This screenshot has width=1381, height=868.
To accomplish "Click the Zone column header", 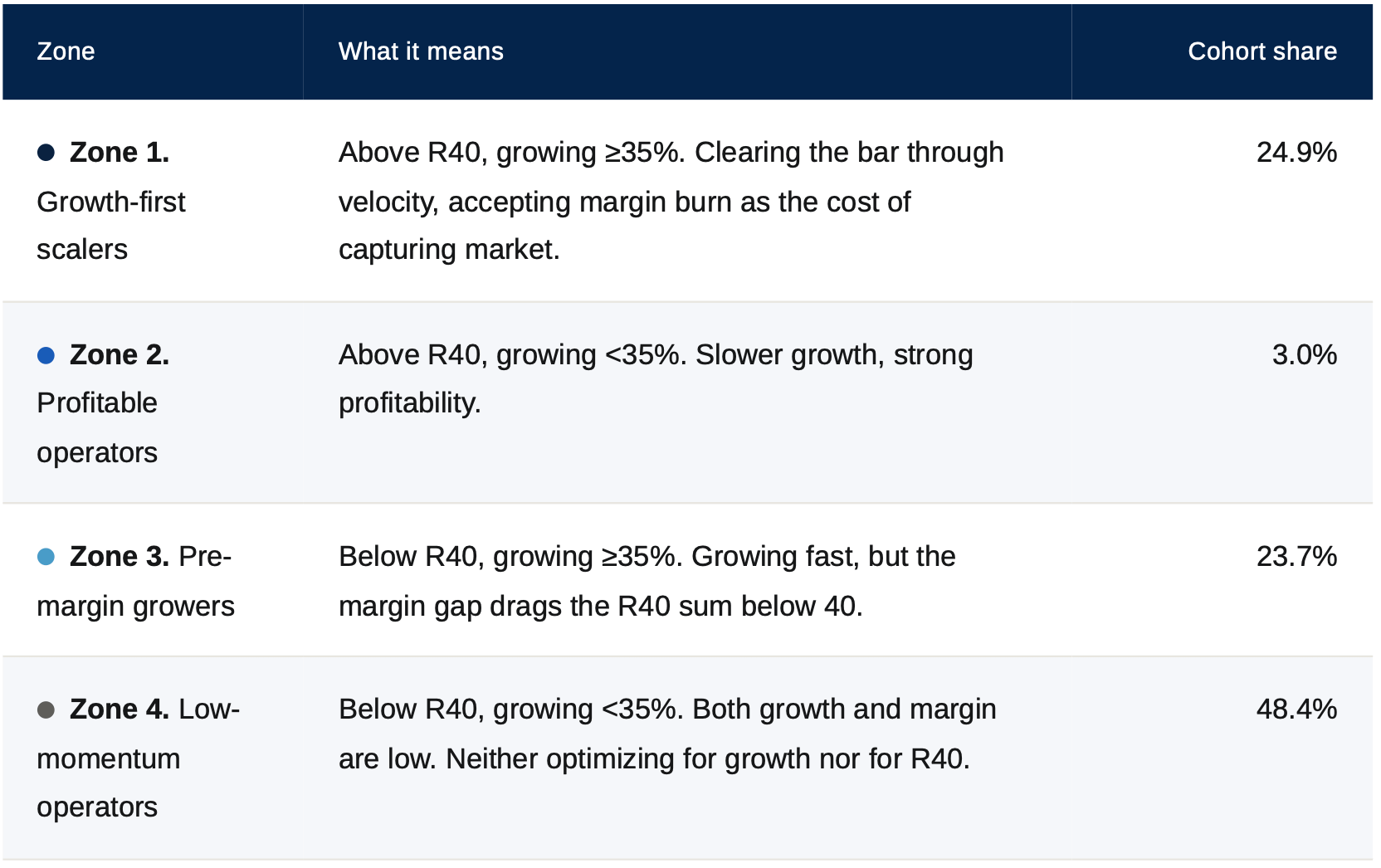I will [66, 51].
